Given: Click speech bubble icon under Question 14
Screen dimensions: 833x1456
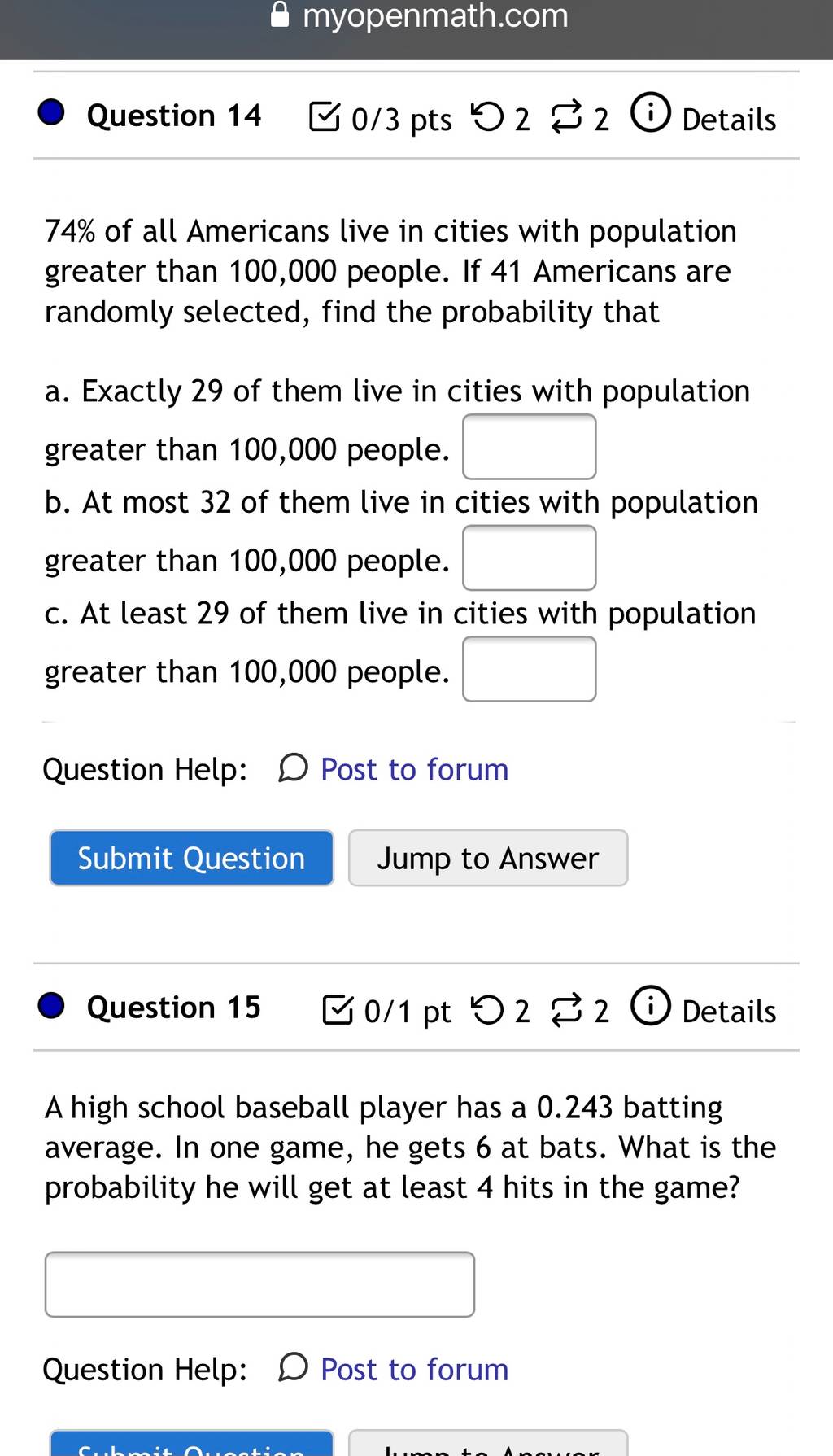Looking at the screenshot, I should point(293,767).
